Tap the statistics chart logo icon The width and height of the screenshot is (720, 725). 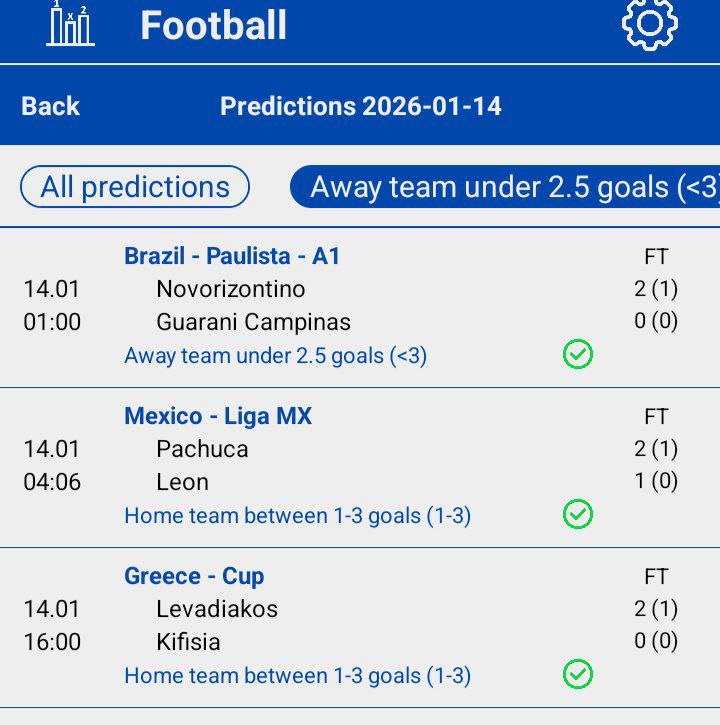[x=70, y=24]
